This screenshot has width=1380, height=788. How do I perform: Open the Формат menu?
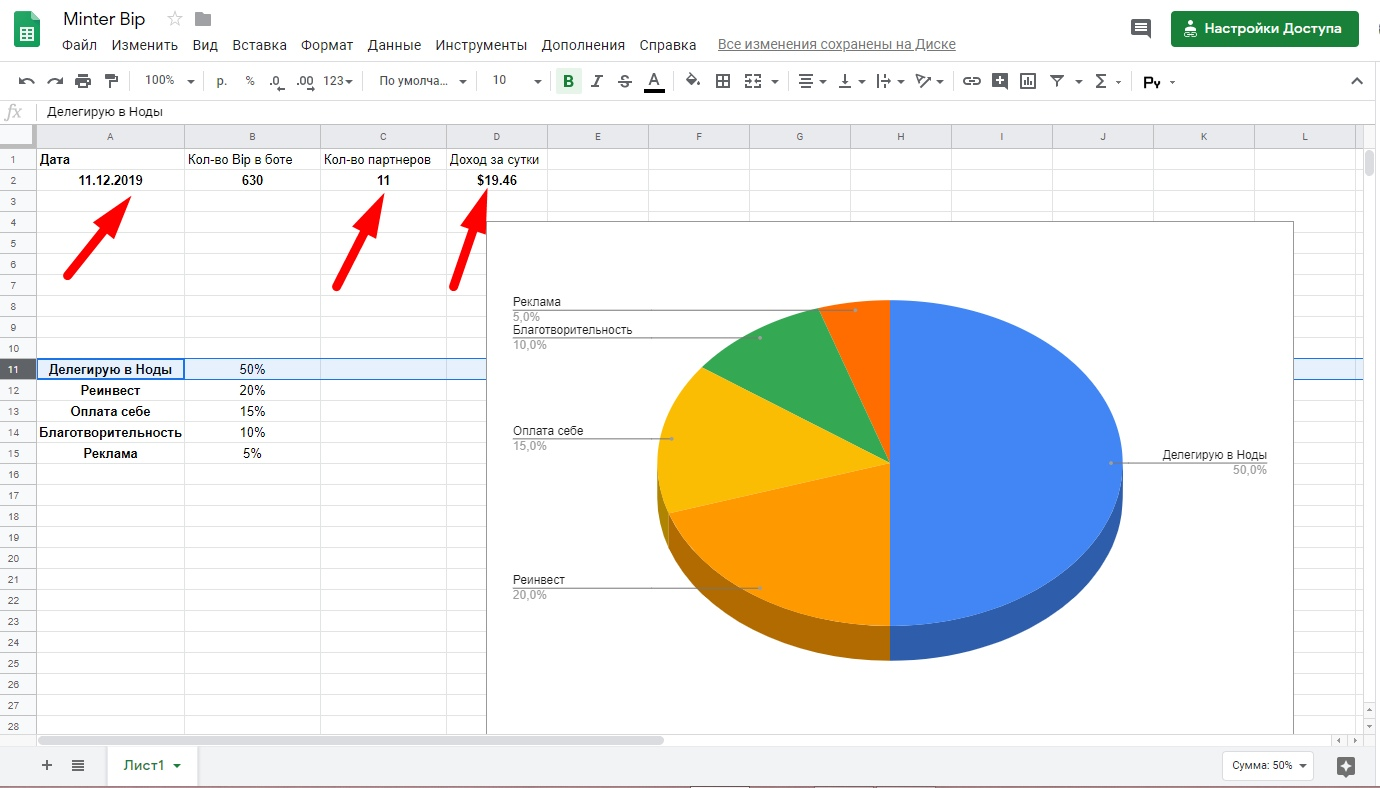pyautogui.click(x=327, y=45)
